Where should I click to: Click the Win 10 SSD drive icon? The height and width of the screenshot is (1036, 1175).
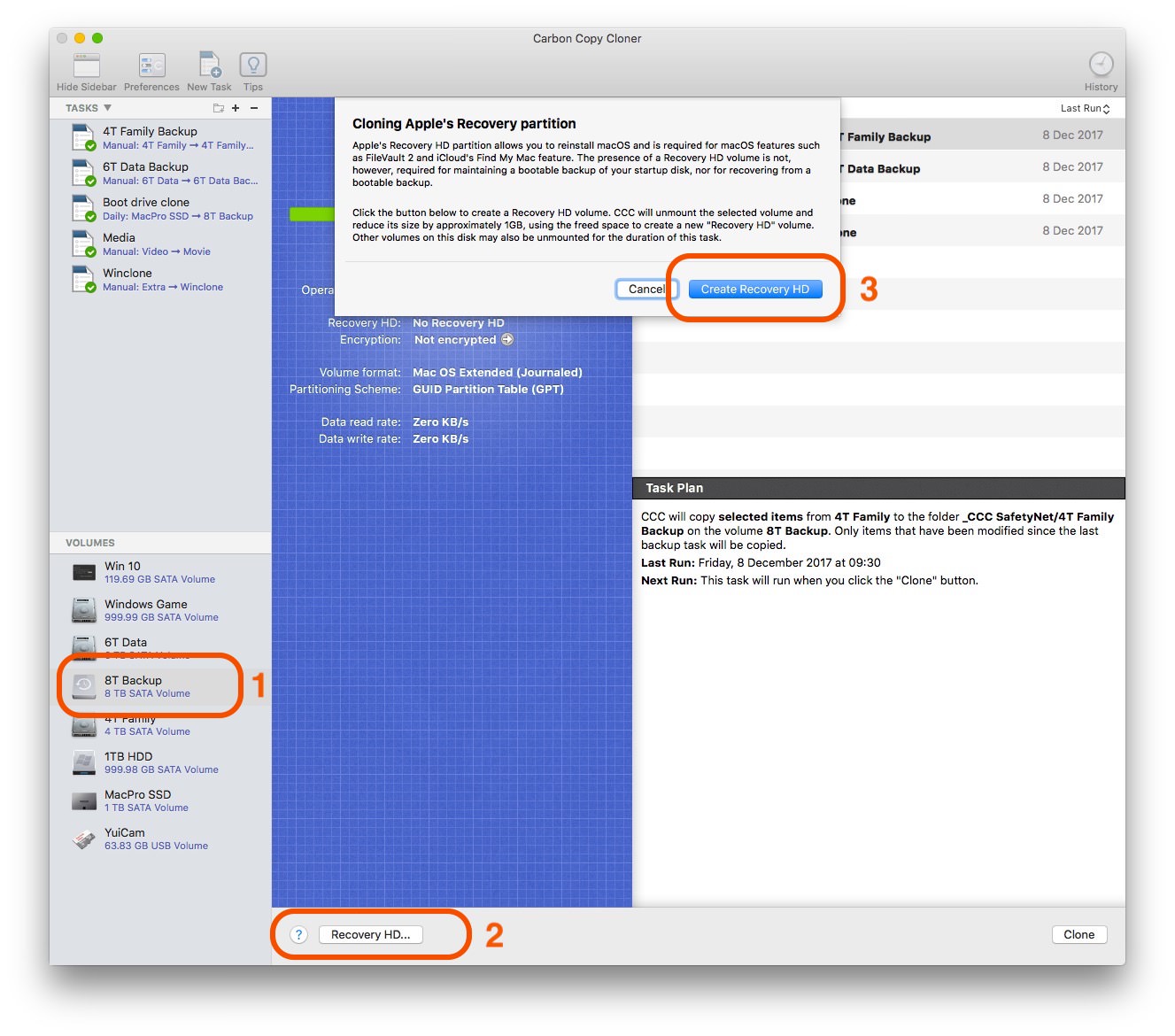coord(84,572)
